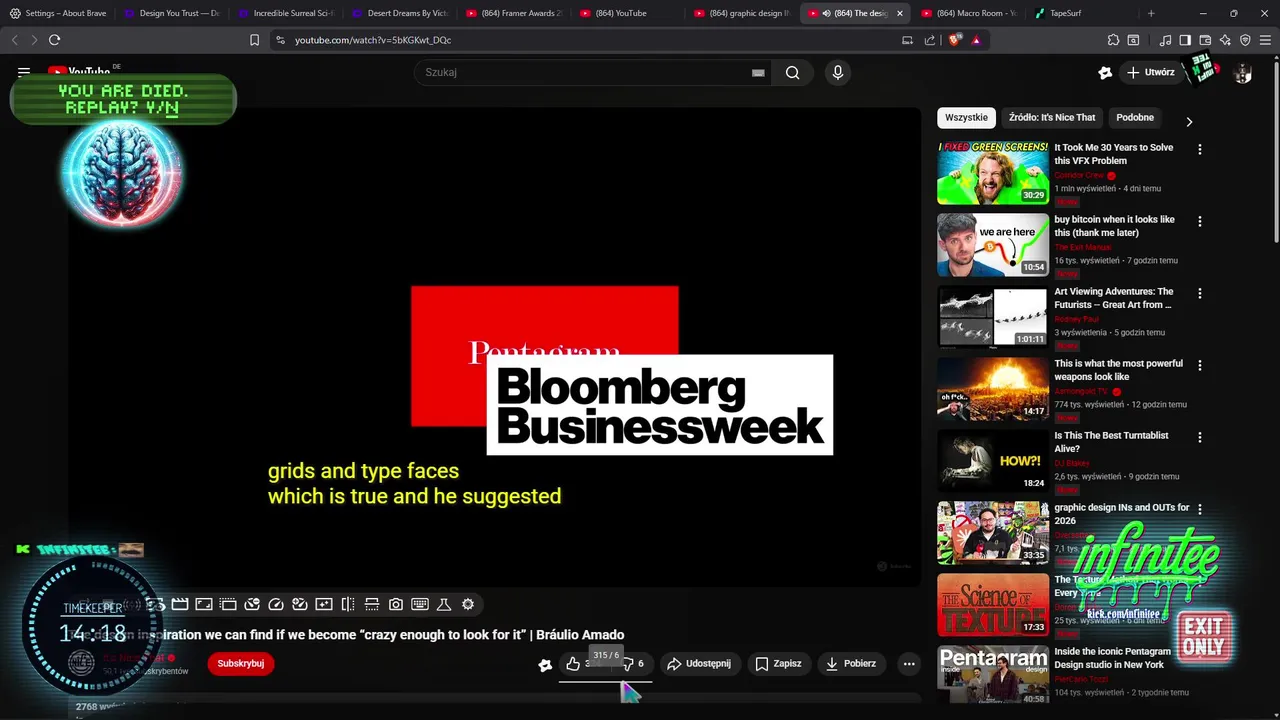Open 'buy bitcoin' video thumbnail
The image size is (1280, 720).
tap(993, 245)
